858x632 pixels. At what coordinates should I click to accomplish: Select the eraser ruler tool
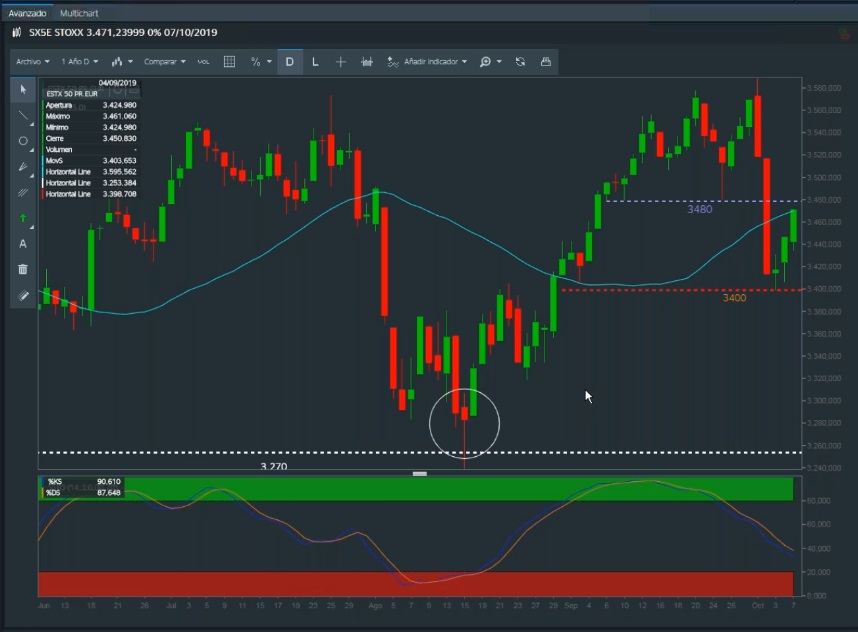[x=23, y=295]
